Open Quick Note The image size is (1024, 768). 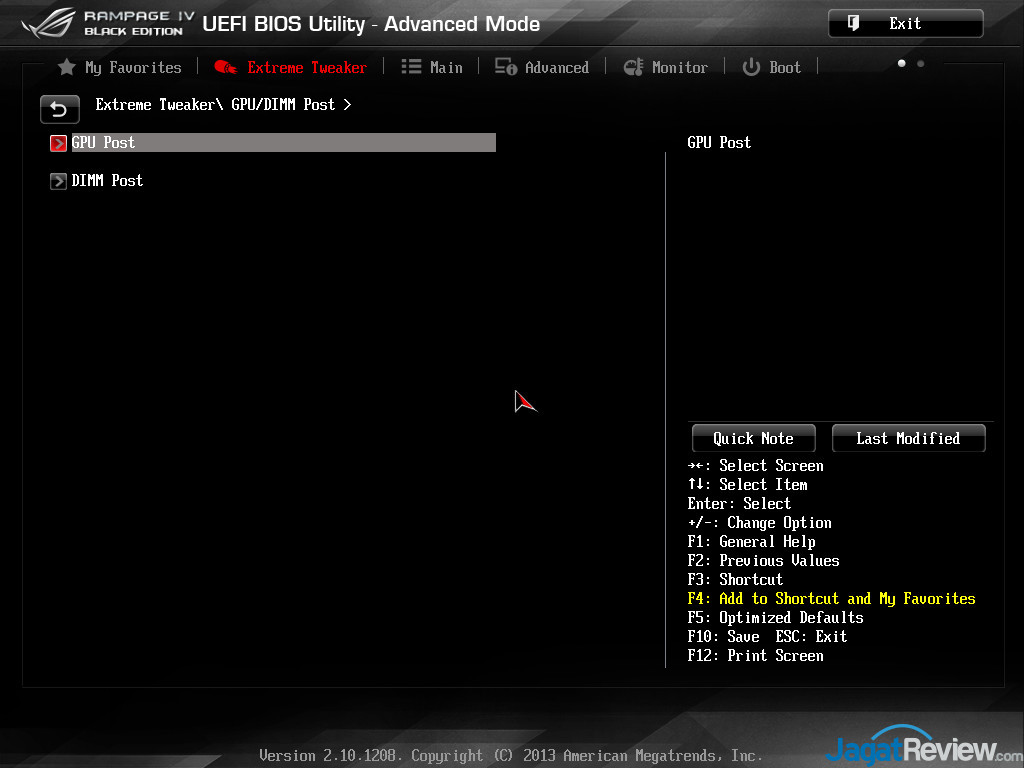click(754, 438)
